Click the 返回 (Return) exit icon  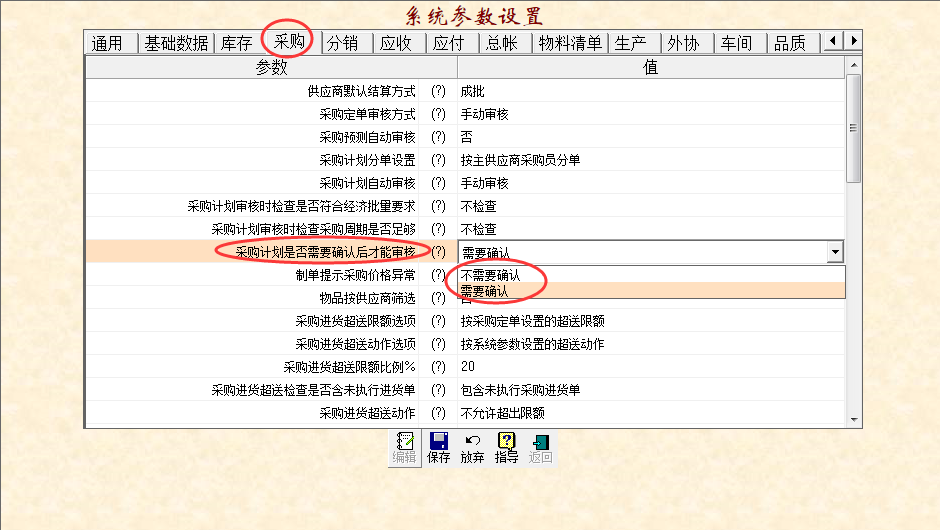540,448
